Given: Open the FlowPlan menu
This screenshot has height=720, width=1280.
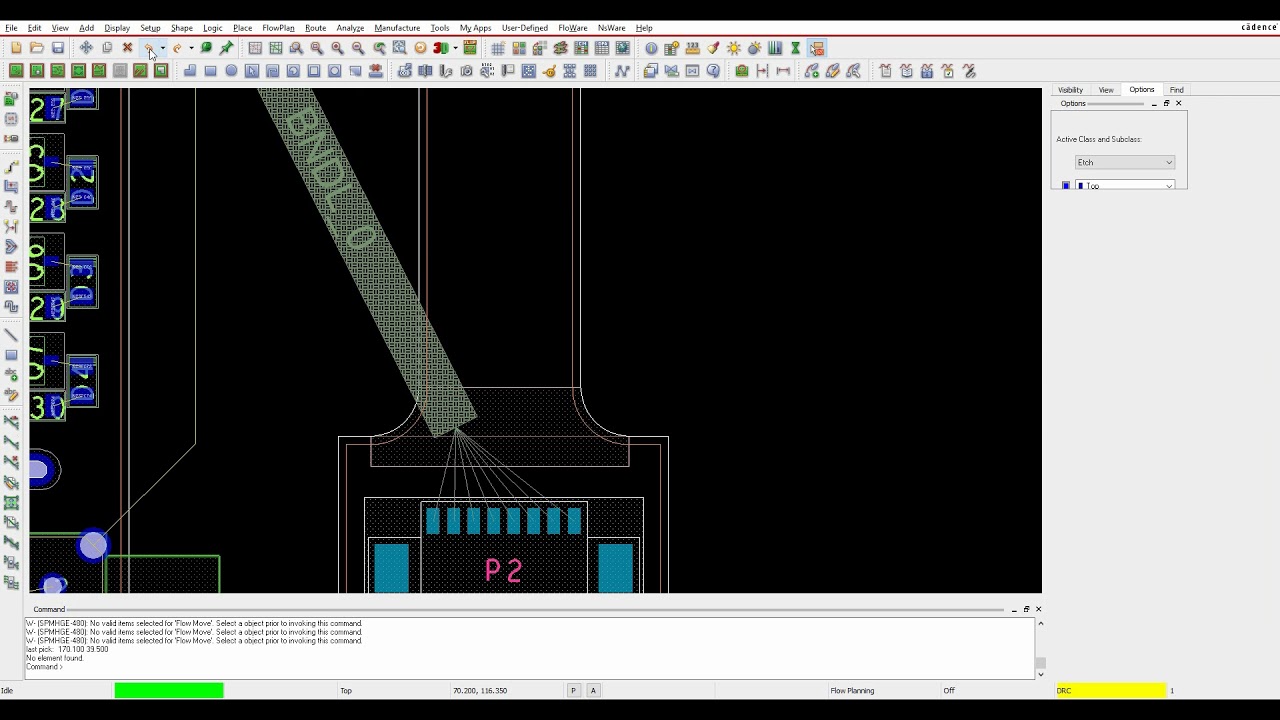Looking at the screenshot, I should coord(278,28).
